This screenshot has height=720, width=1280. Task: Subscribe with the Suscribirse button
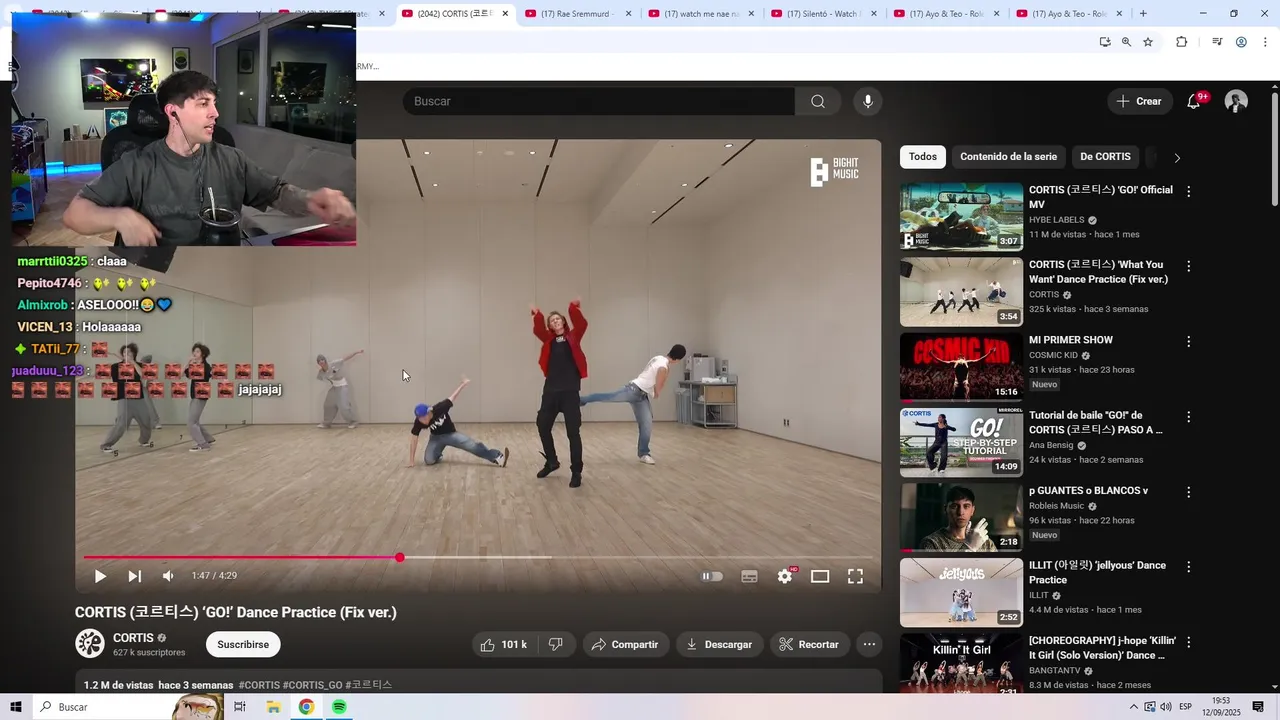pyautogui.click(x=243, y=645)
